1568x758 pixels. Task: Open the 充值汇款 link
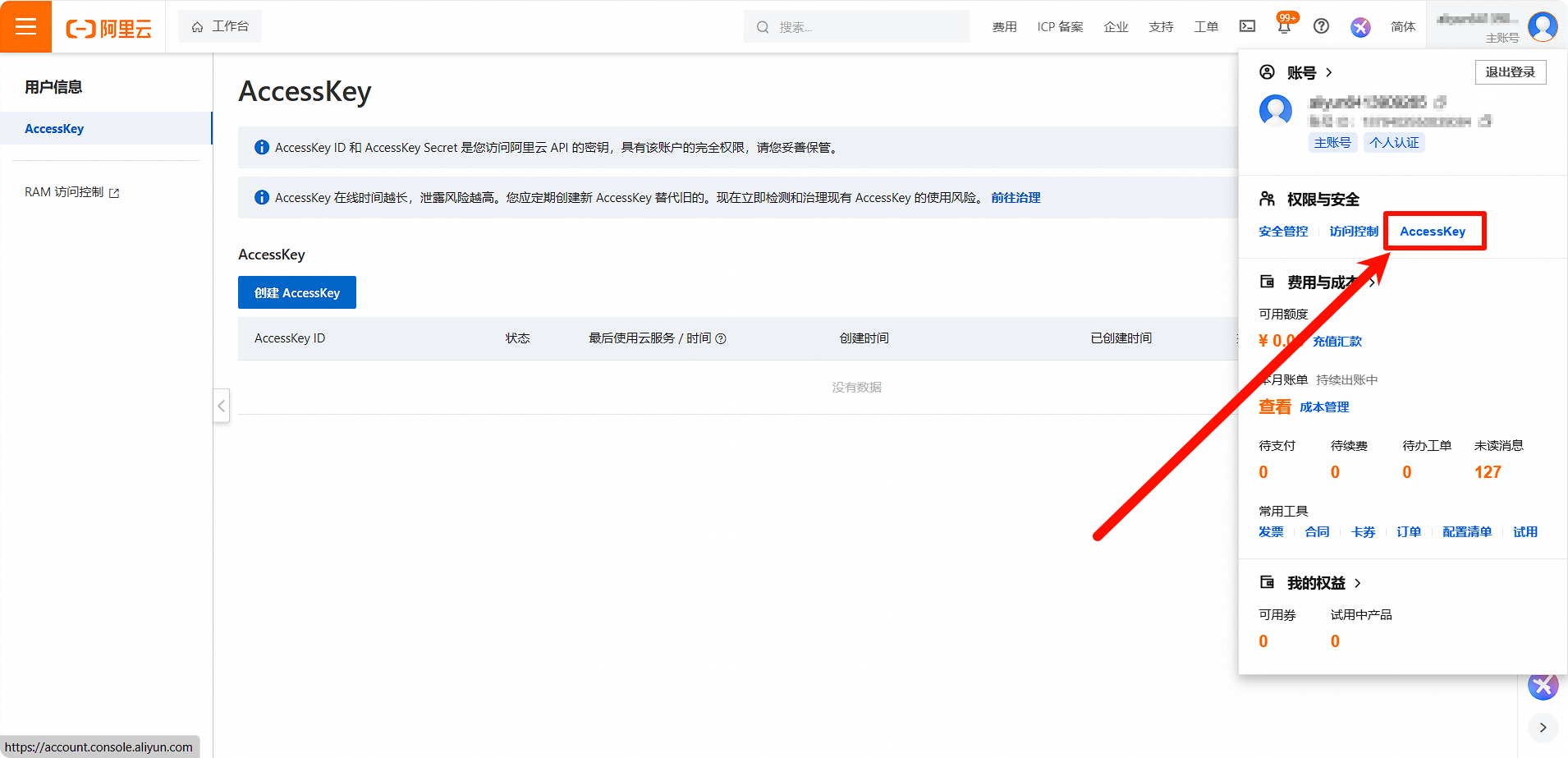pos(1336,342)
